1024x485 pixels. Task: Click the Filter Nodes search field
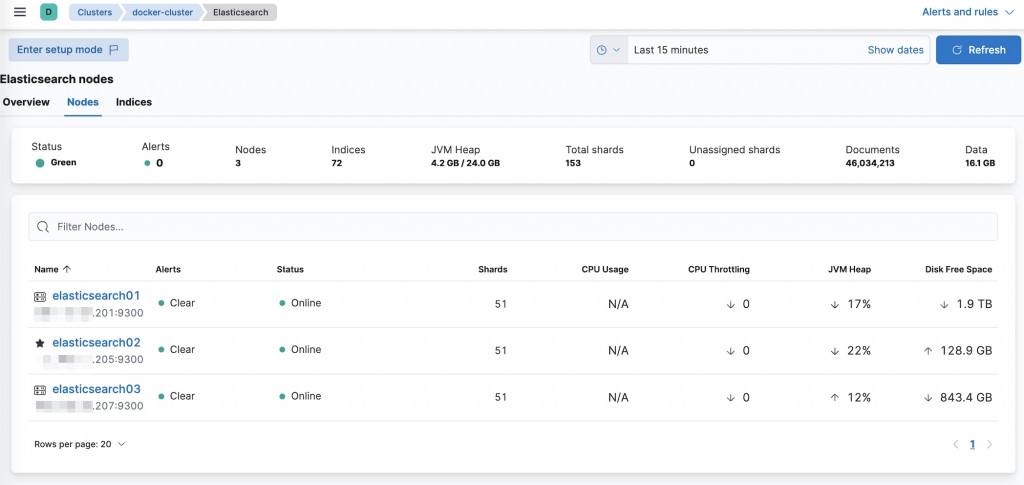click(x=512, y=227)
